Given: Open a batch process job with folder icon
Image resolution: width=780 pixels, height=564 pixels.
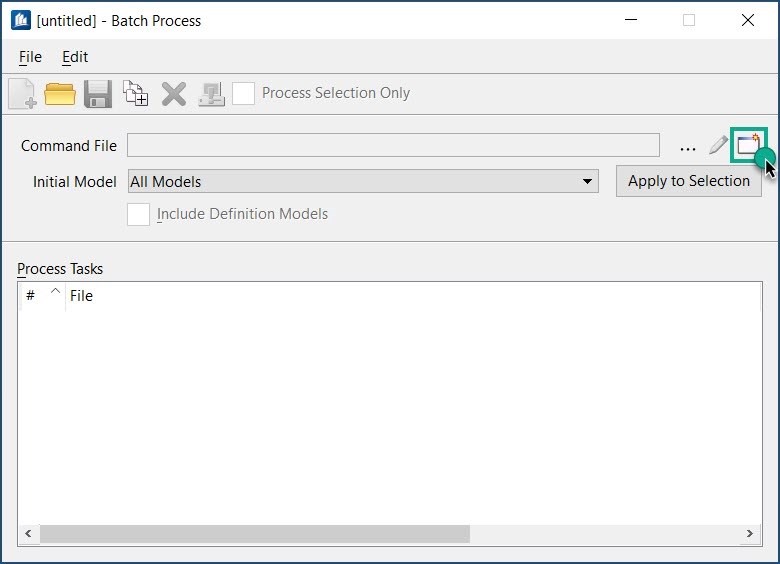Looking at the screenshot, I should [60, 94].
